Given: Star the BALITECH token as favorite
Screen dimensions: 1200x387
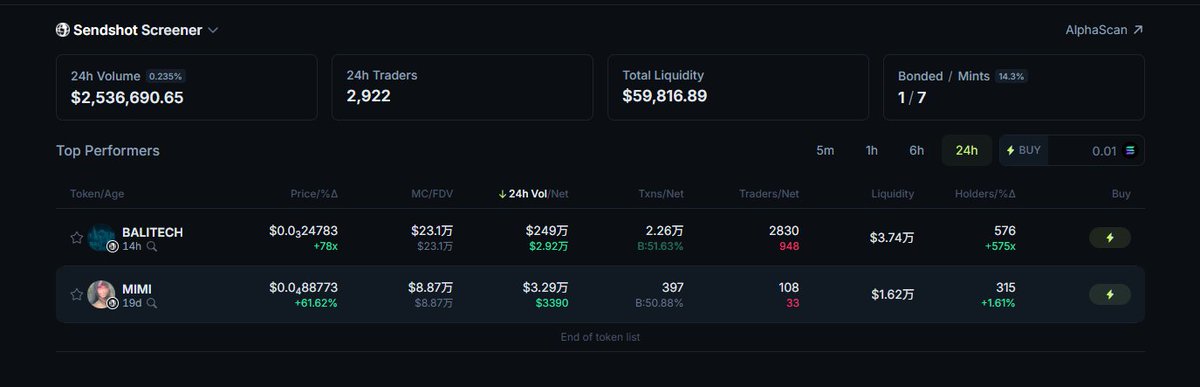Looking at the screenshot, I should pos(76,238).
